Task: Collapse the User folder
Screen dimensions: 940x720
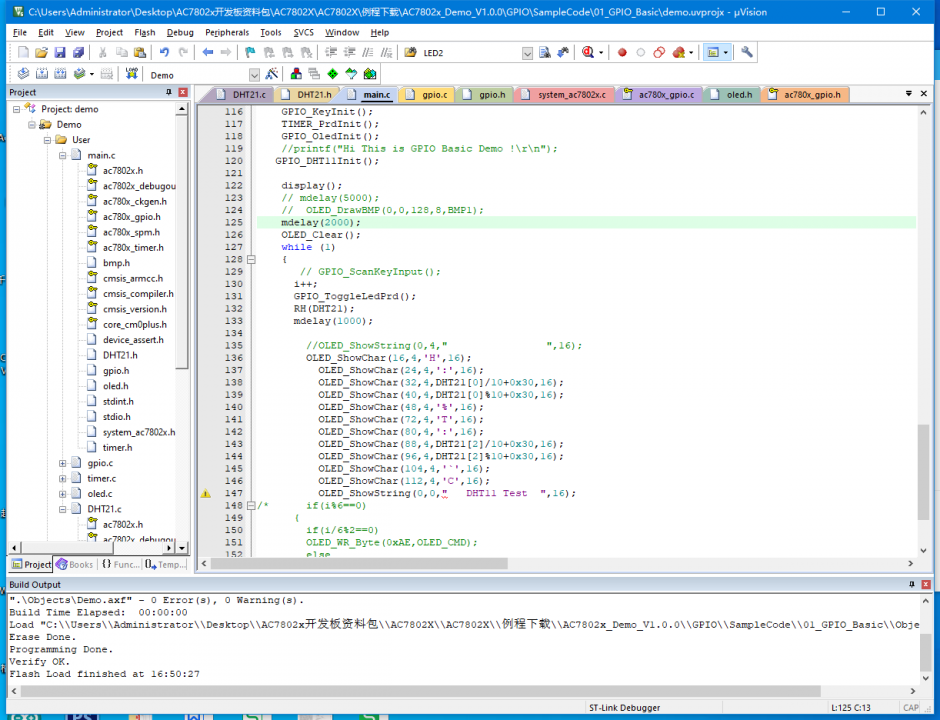Action: [47, 140]
